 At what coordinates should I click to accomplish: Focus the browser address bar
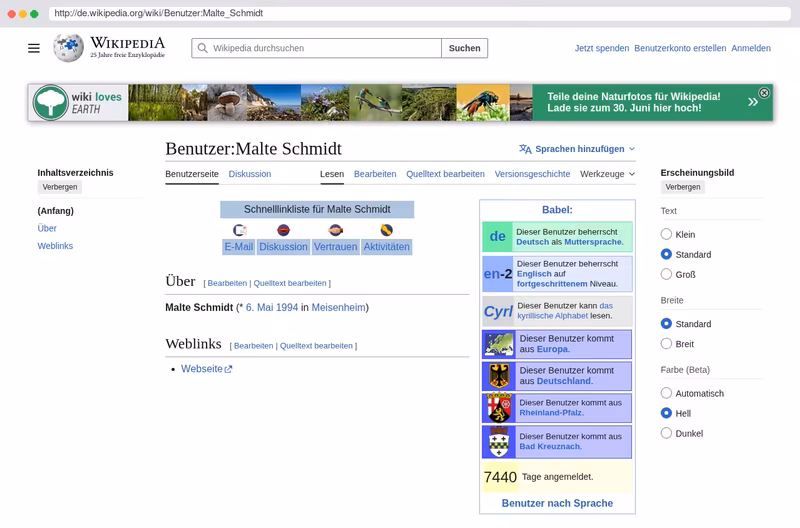click(x=419, y=13)
